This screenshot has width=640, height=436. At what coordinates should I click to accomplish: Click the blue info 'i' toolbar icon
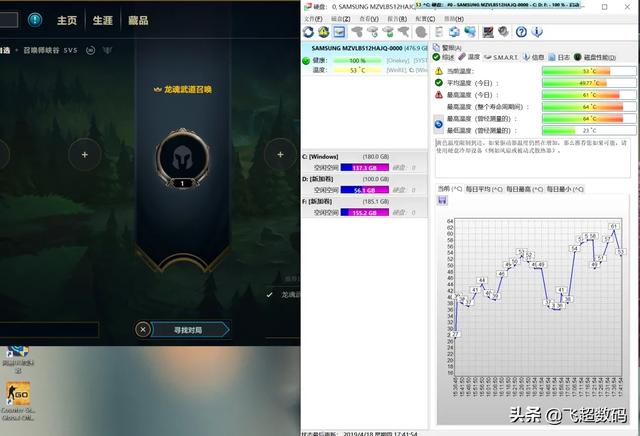[537, 32]
